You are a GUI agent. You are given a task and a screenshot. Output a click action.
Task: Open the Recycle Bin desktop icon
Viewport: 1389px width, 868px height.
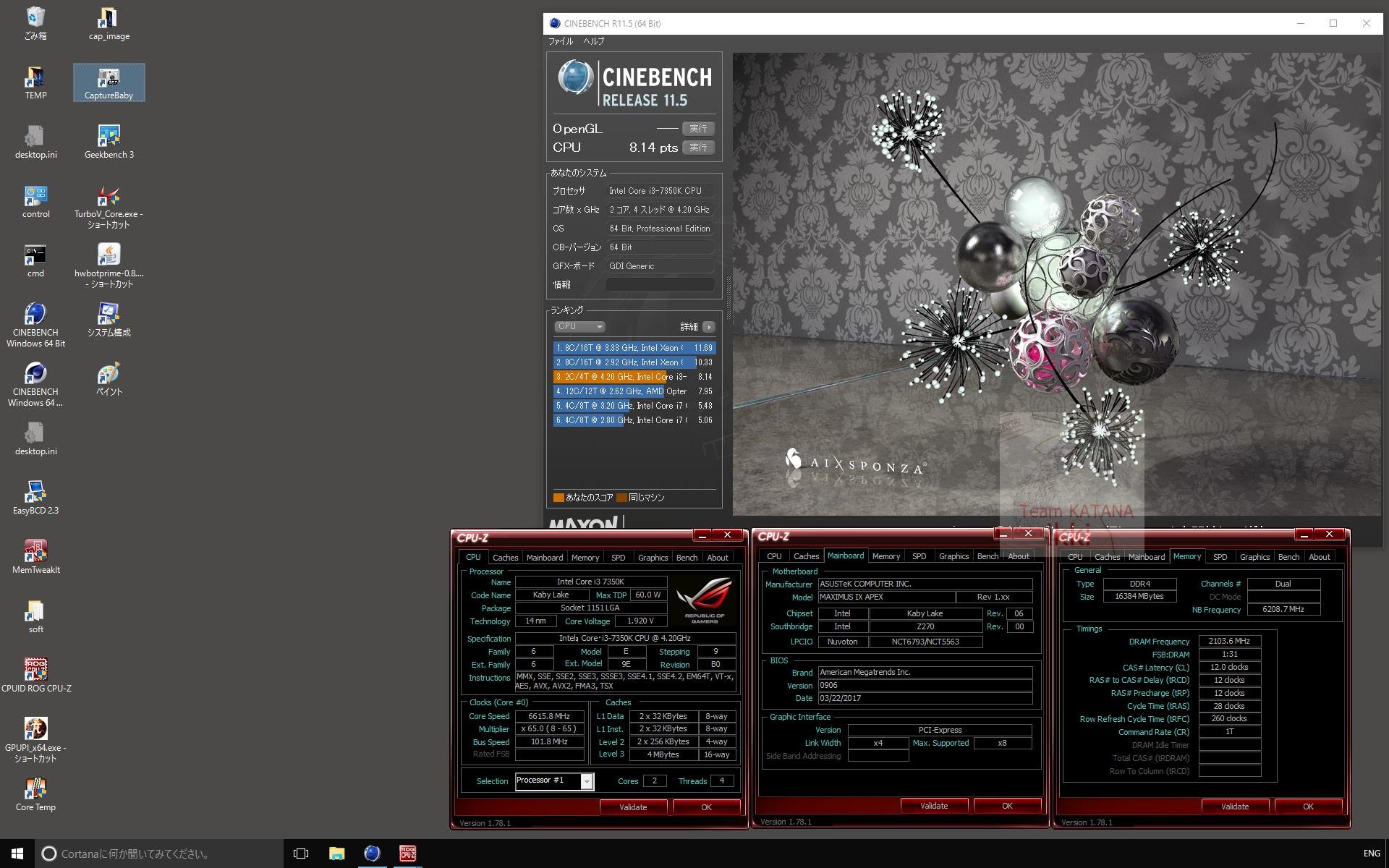tap(35, 24)
